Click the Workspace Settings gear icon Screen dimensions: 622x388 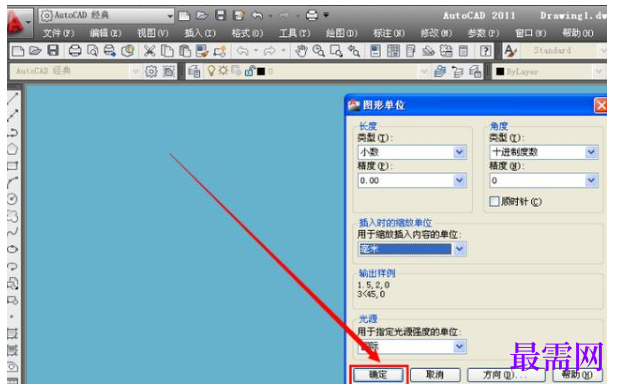point(151,71)
